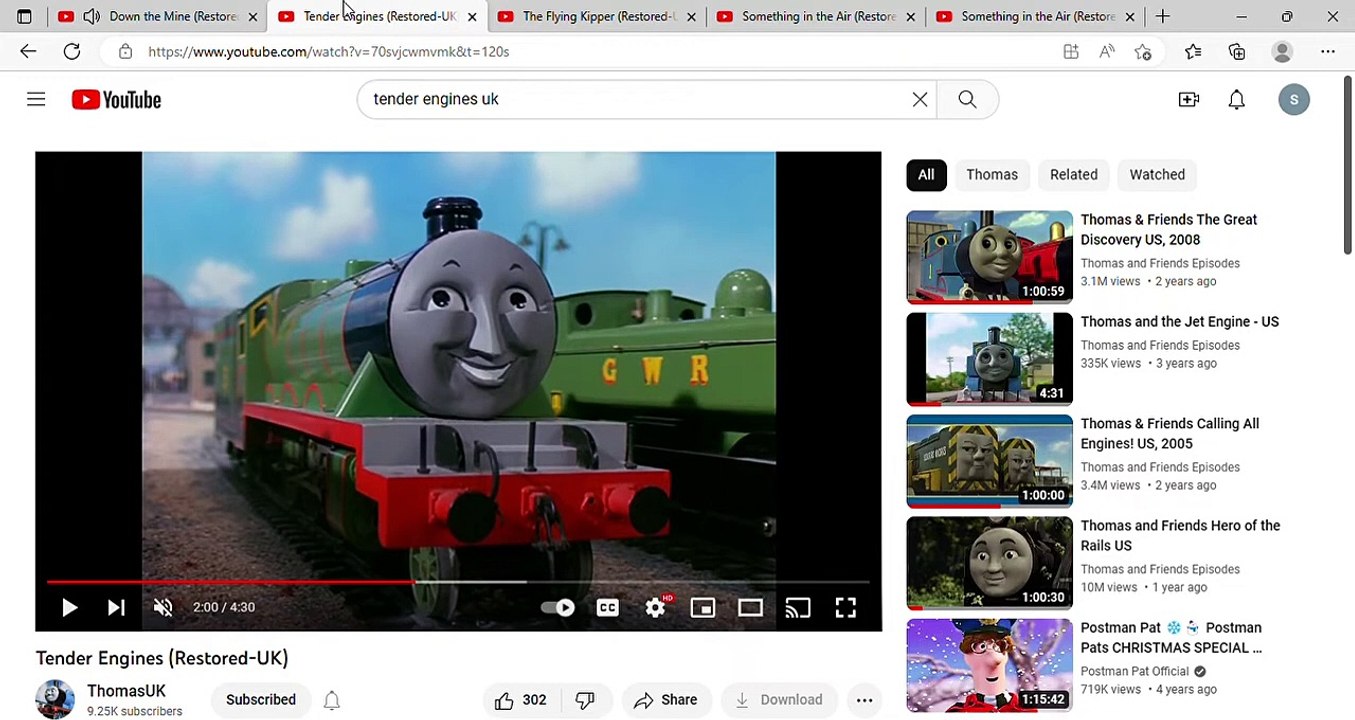View site information lock icon
The height and width of the screenshot is (720, 1355).
coord(125,51)
